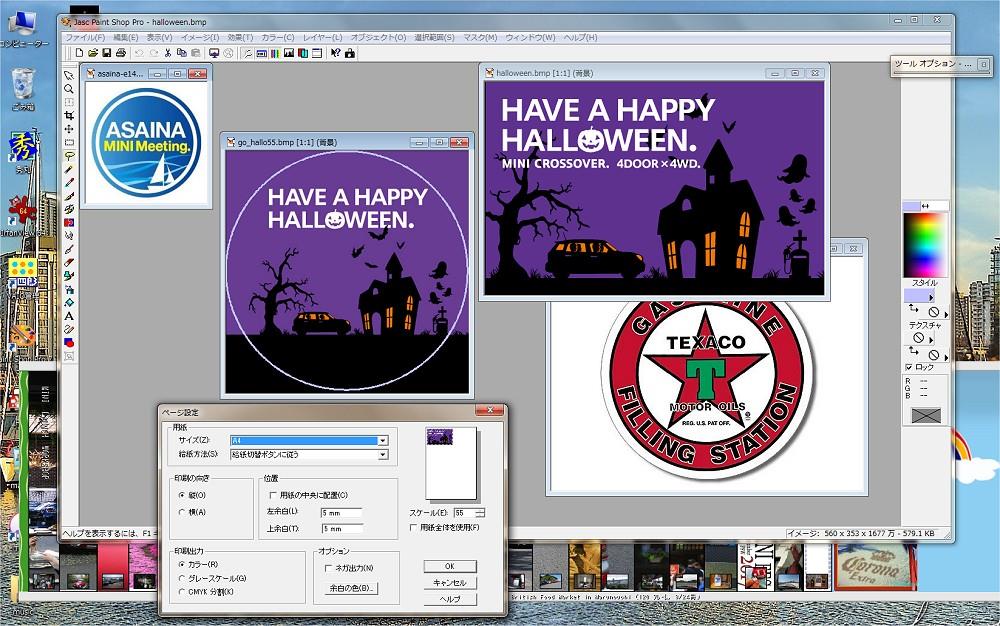Click キャンセル in page setup dialog

(x=450, y=583)
